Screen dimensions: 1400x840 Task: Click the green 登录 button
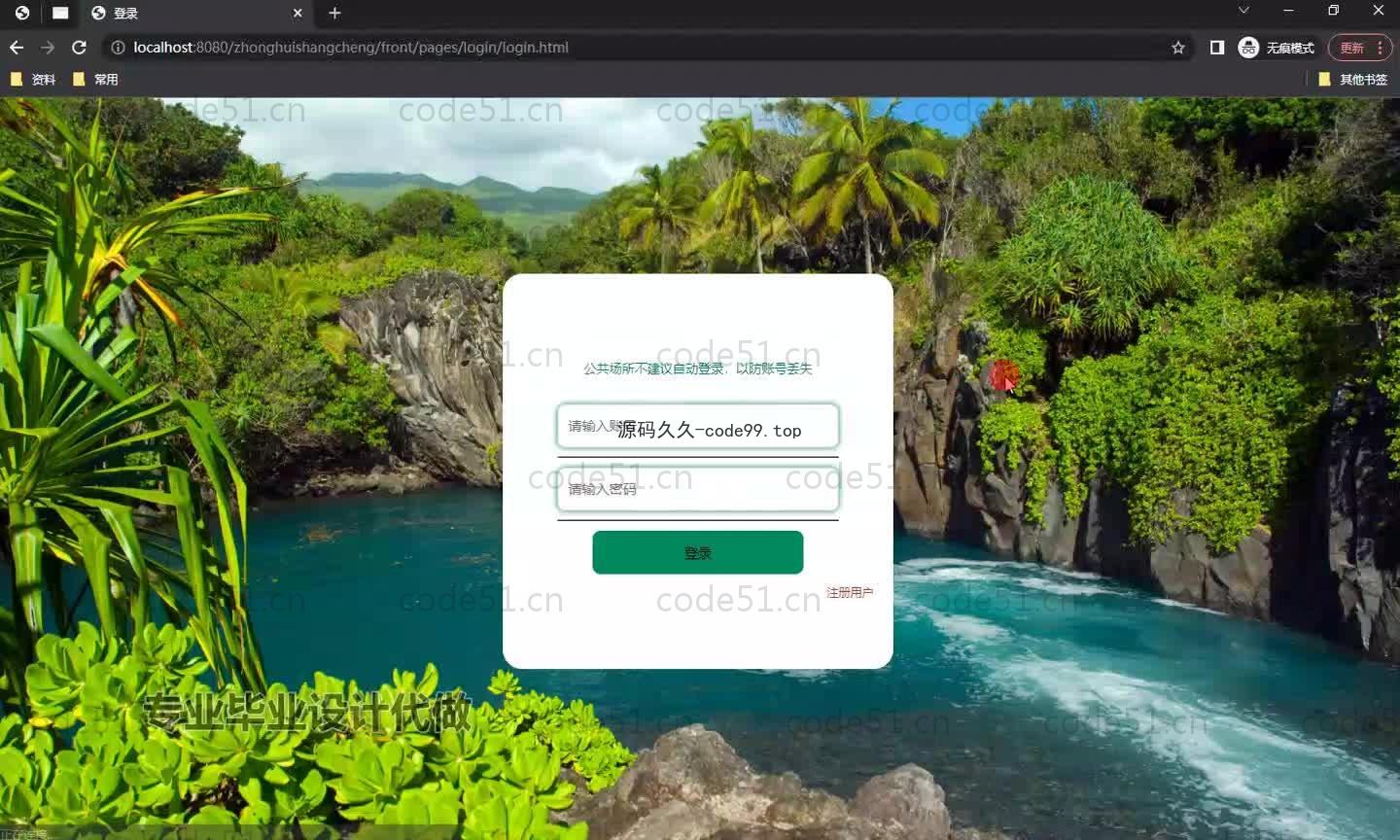698,552
